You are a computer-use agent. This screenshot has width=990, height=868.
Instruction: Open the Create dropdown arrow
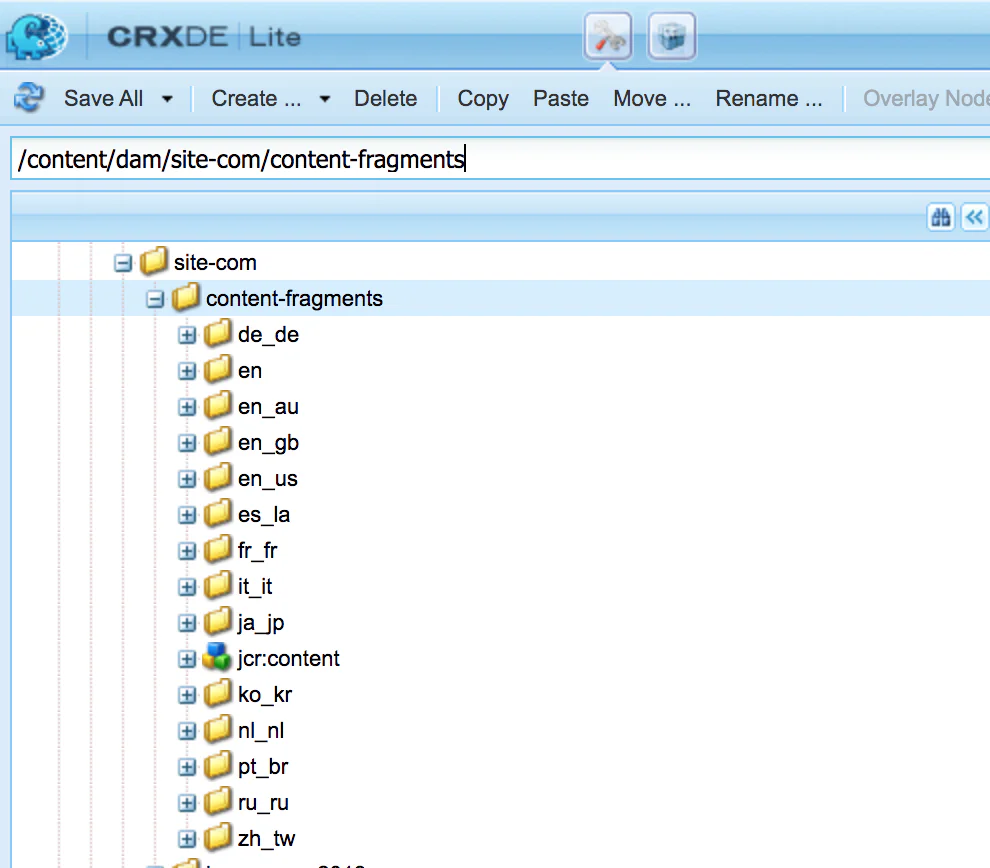point(325,99)
